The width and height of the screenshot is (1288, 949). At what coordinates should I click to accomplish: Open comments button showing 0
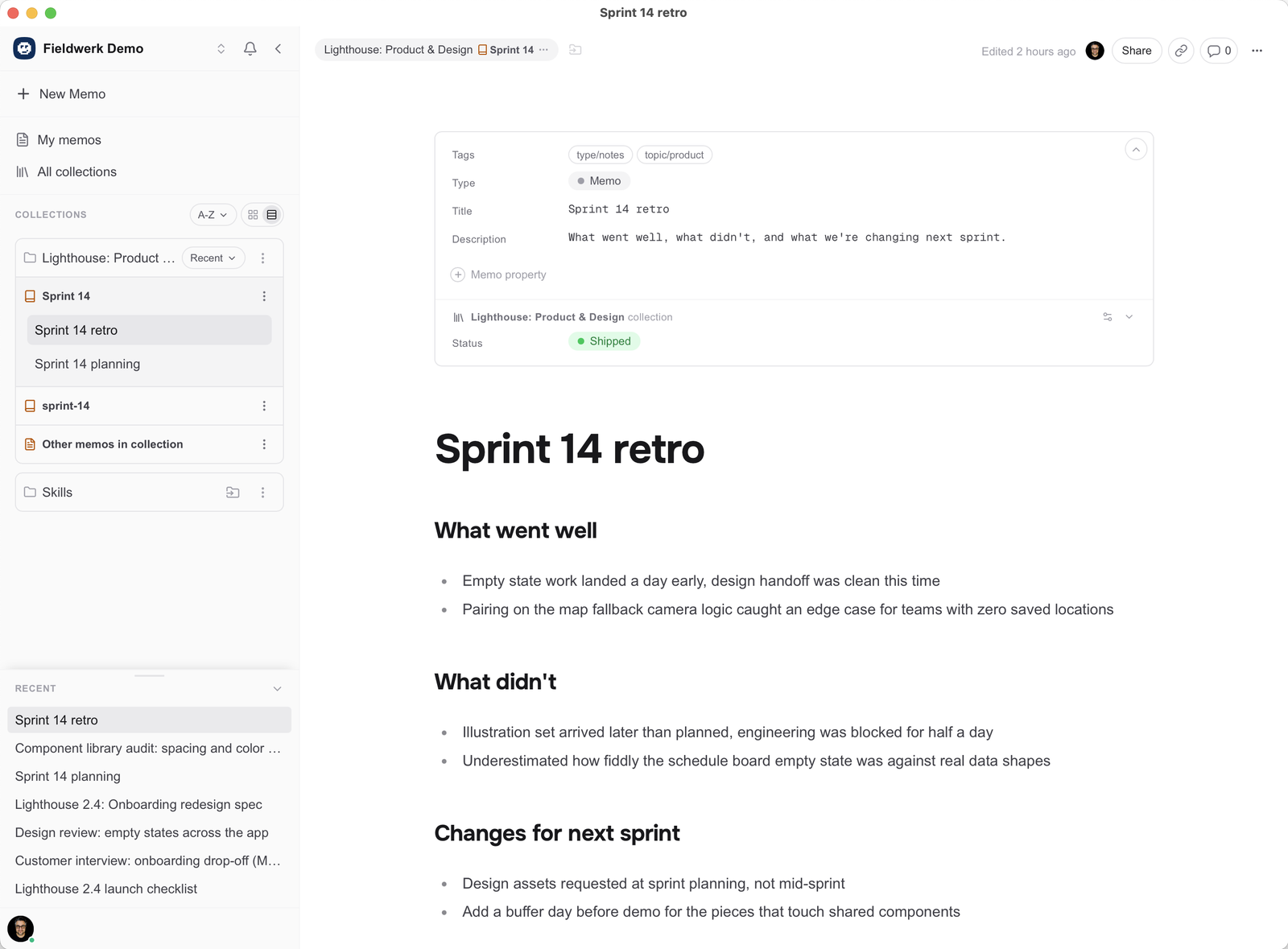click(1219, 51)
